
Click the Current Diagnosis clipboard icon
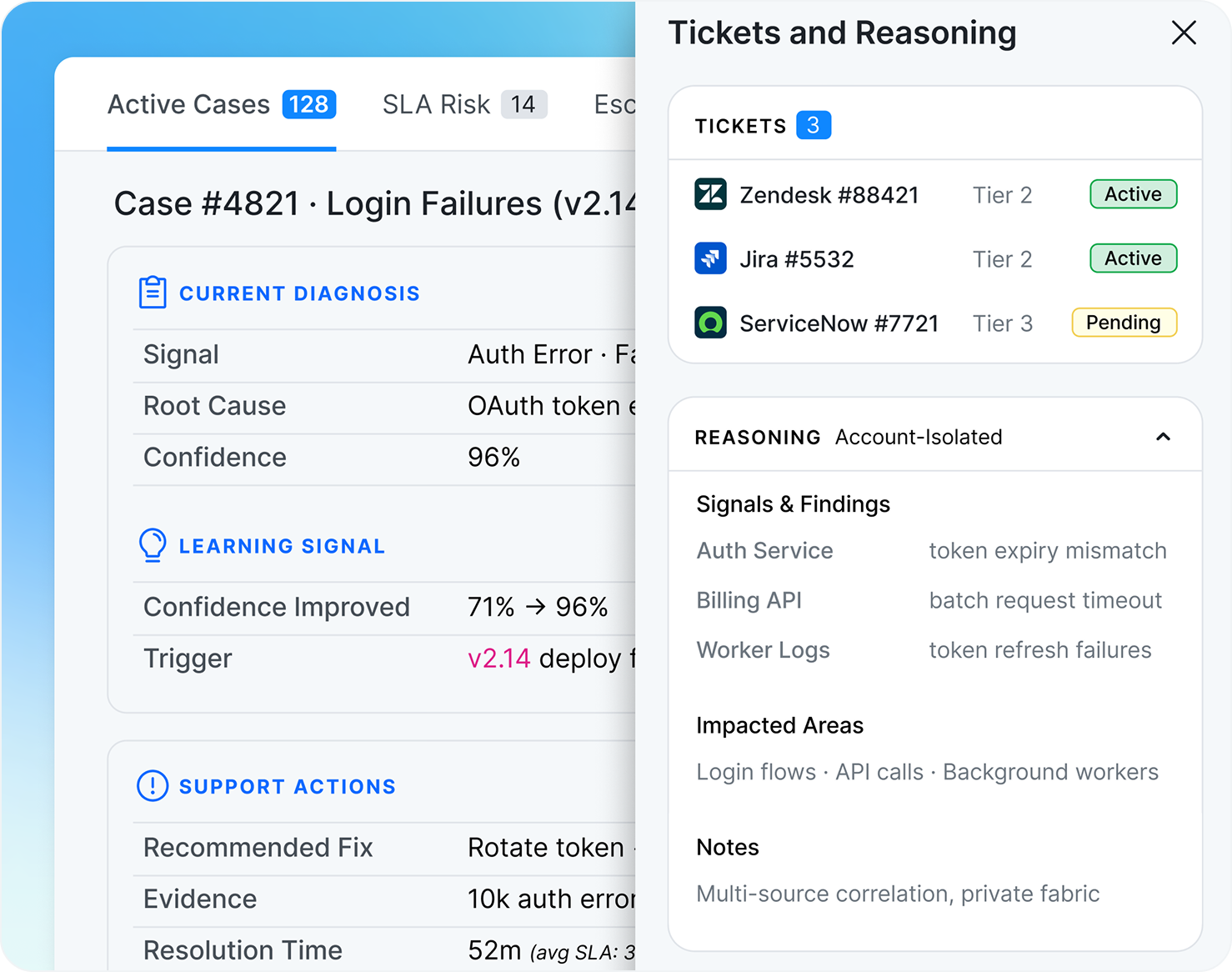point(153,293)
